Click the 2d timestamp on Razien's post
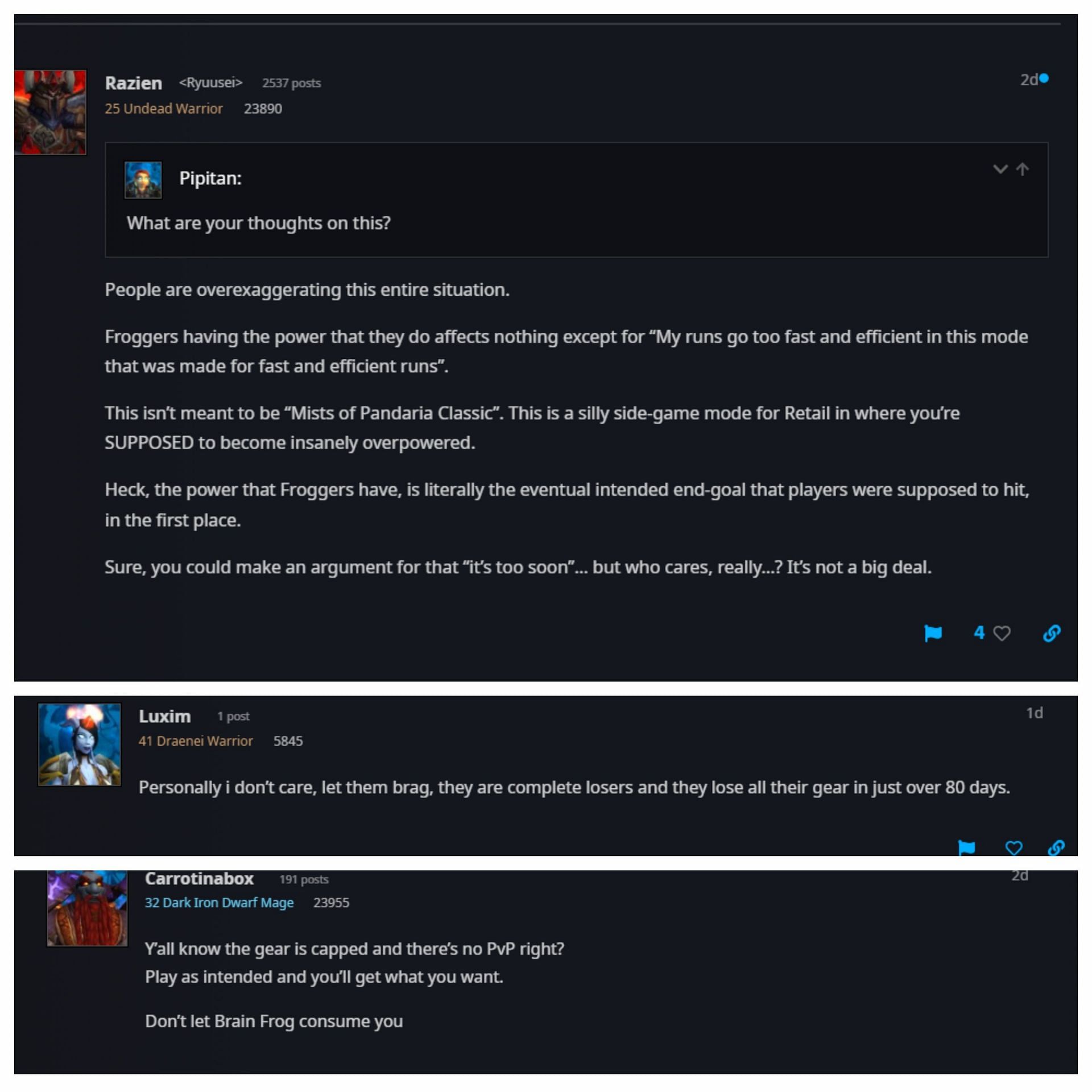The height and width of the screenshot is (1092, 1092). click(1029, 80)
